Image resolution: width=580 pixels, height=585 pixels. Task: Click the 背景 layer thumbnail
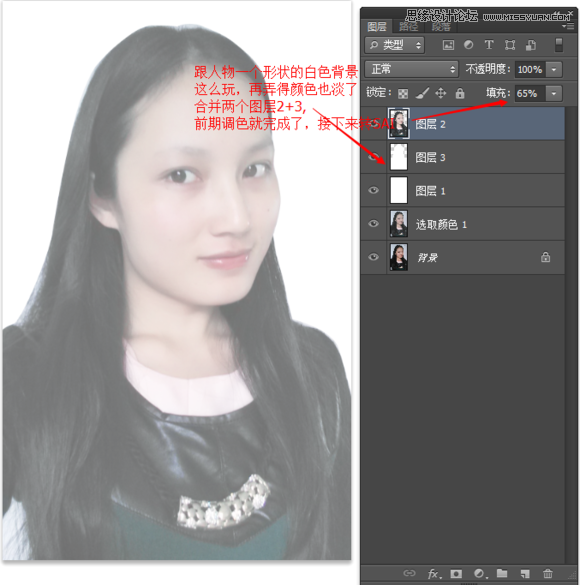pyautogui.click(x=399, y=257)
